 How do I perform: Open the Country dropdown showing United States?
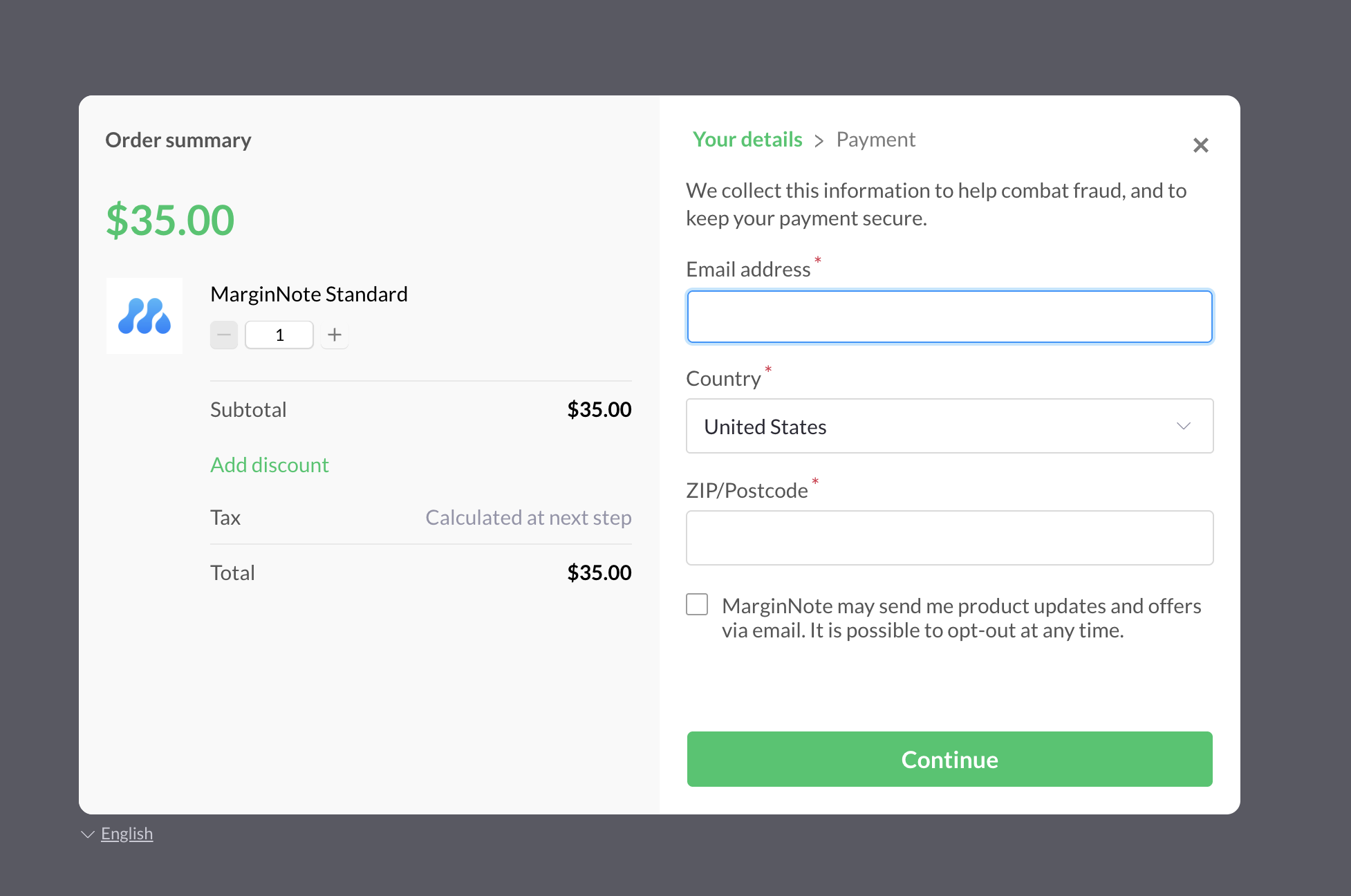949,426
